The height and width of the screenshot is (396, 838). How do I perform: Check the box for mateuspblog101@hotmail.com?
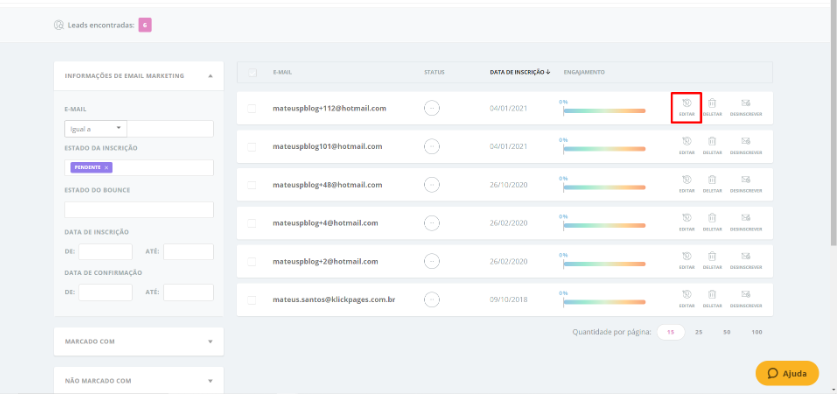(x=252, y=146)
